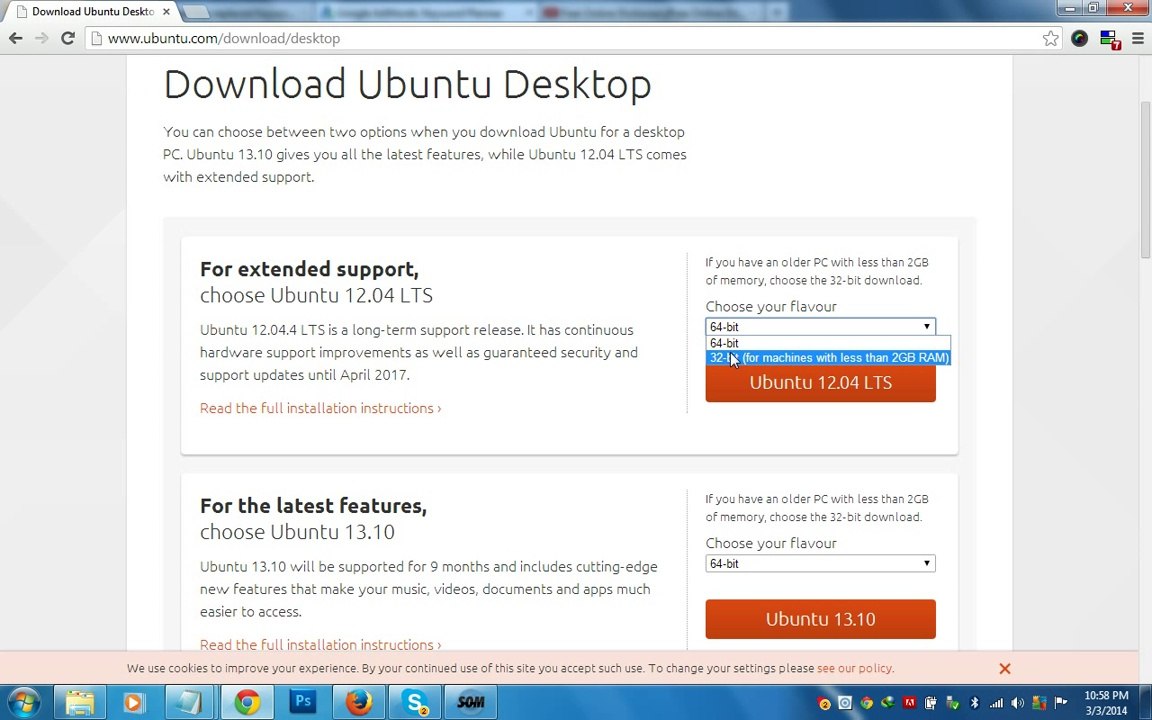This screenshot has width=1152, height=720.
Task: Click the "choose Ubuntu 12.04 LTS" subheading
Action: (x=316, y=295)
